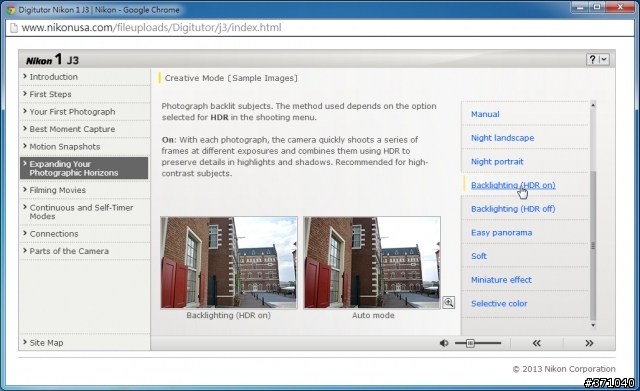Image resolution: width=640 pixels, height=391 pixels.
Task: Click scroll up arrow of mode list
Action: coord(593,105)
